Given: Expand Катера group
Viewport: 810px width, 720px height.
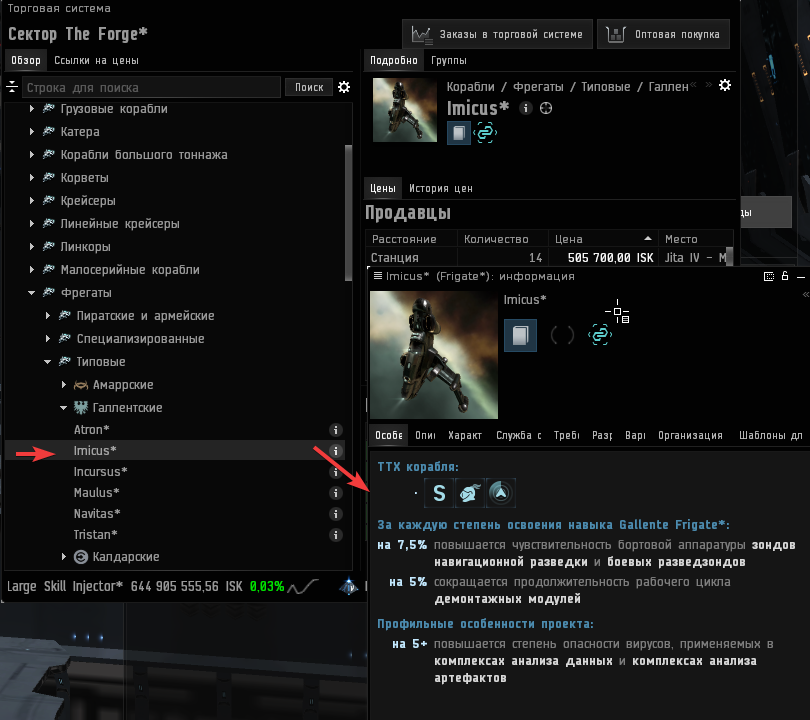Looking at the screenshot, I should pos(32,132).
